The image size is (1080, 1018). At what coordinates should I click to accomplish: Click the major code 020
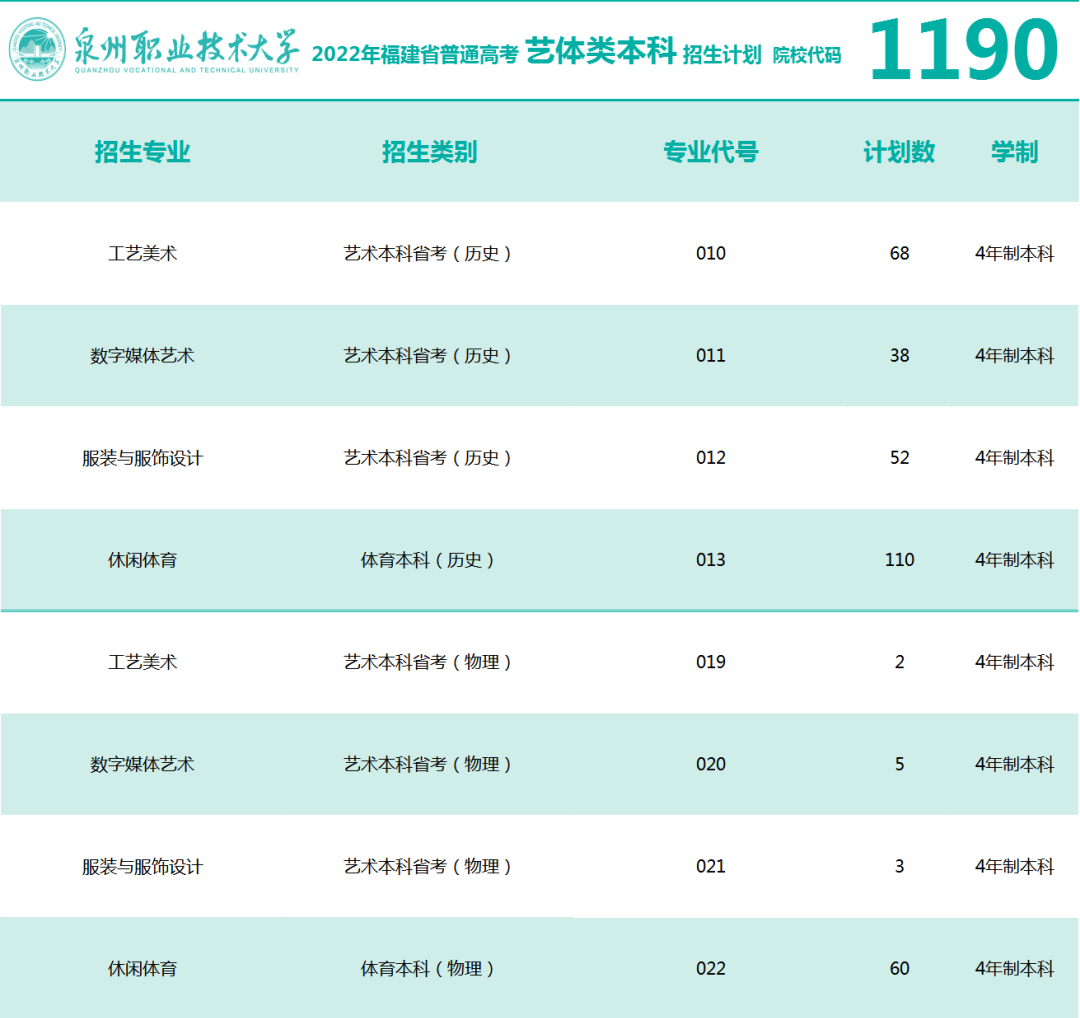click(x=711, y=765)
